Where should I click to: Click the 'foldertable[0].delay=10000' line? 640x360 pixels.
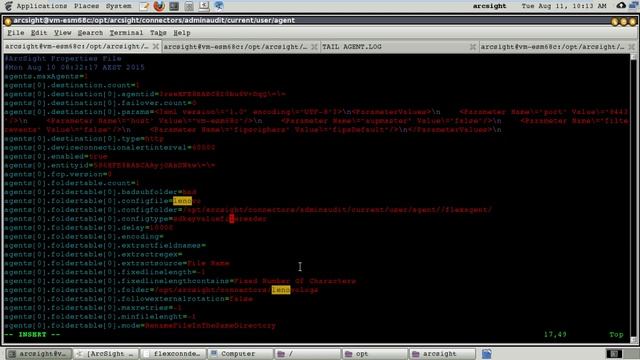[89, 228]
